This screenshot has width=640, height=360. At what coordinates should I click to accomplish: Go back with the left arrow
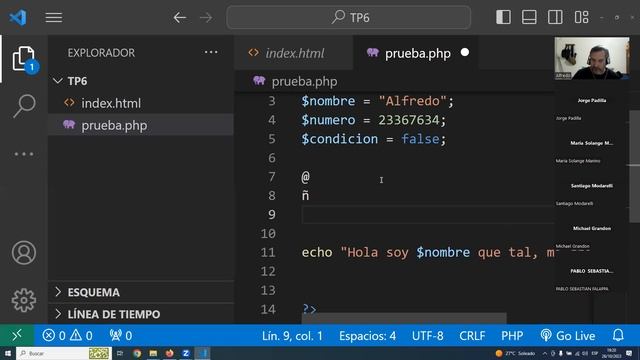point(180,18)
